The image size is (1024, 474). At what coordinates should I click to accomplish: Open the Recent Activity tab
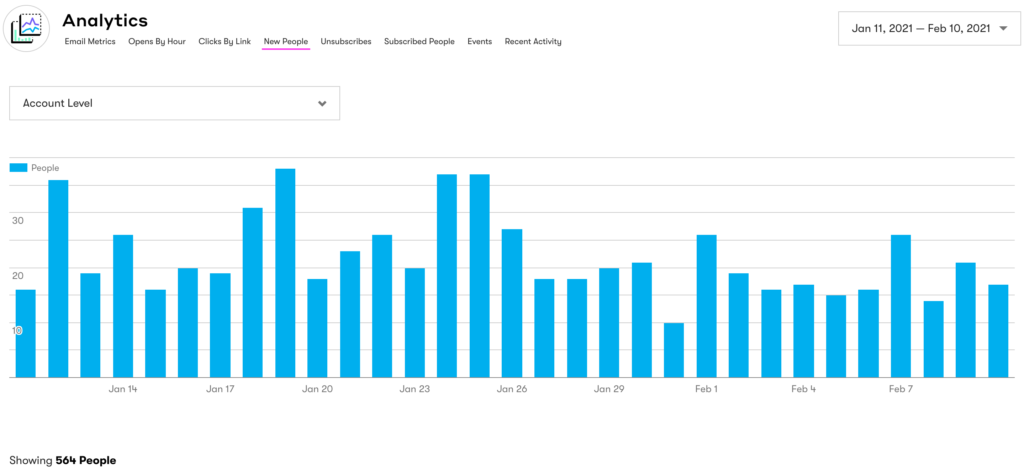533,42
